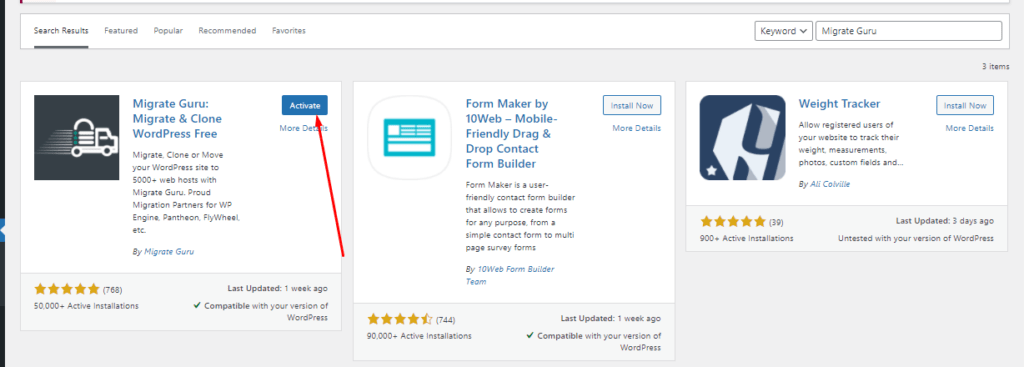
Task: Click the (39) ratings count
Action: (776, 222)
